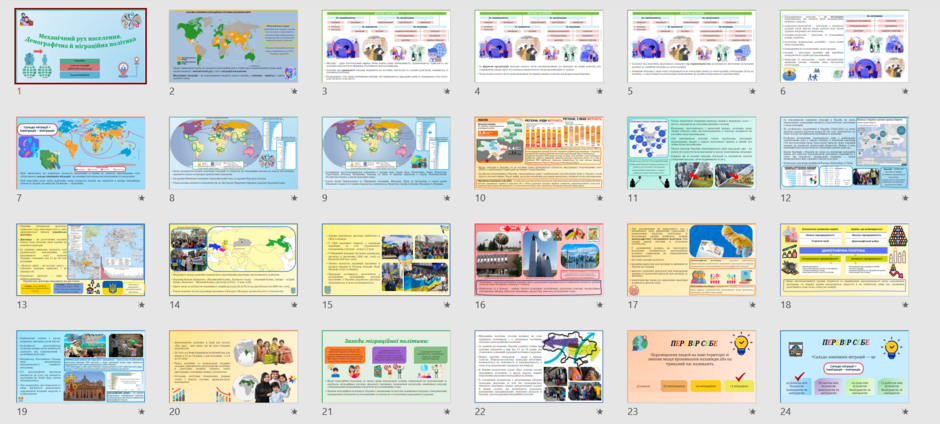
Task: Select slide 20 thumbnail
Action: tap(233, 366)
